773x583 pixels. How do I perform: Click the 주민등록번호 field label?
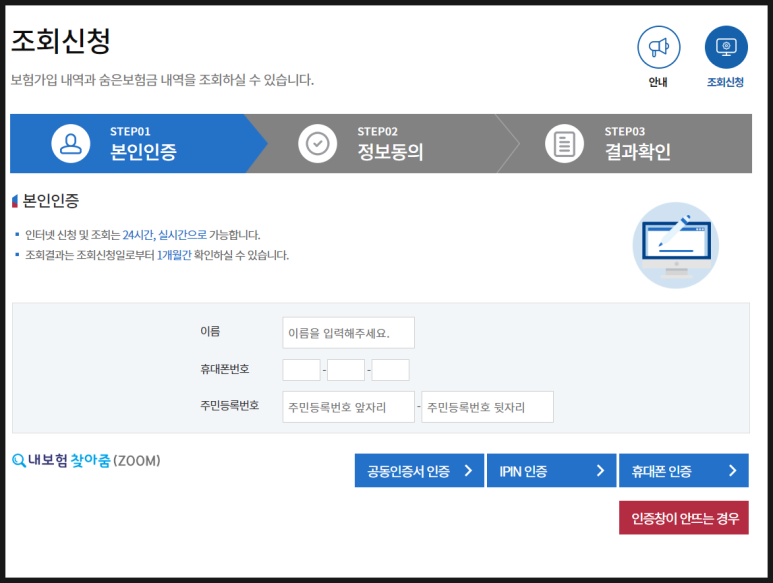(x=230, y=406)
